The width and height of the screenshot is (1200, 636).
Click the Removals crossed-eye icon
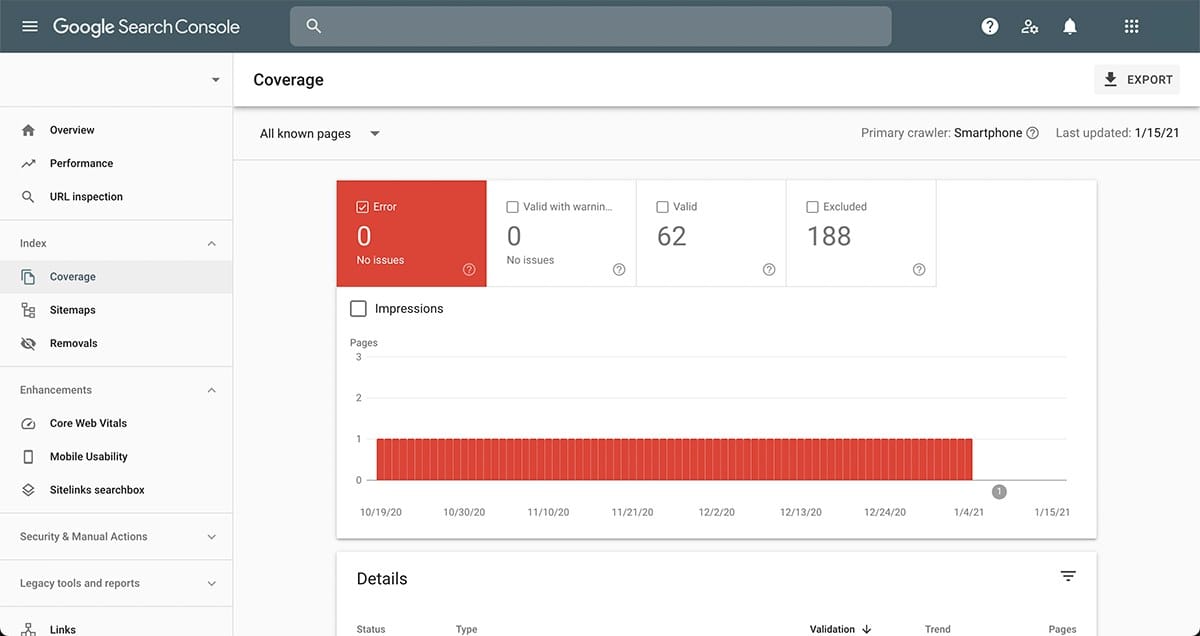pos(28,343)
